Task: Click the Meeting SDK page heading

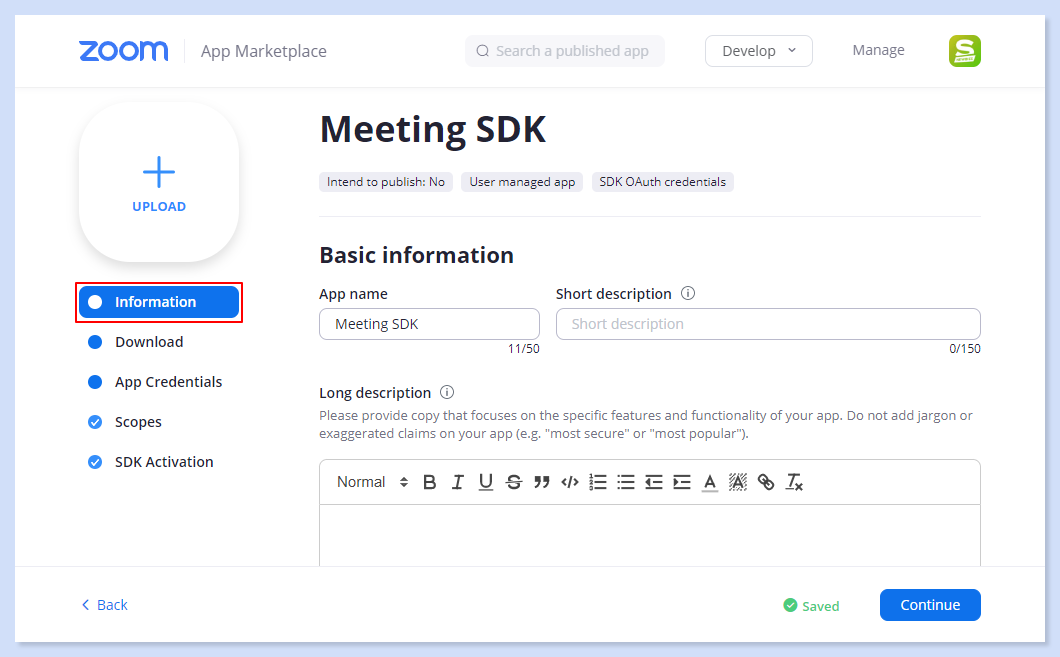Action: [x=433, y=129]
